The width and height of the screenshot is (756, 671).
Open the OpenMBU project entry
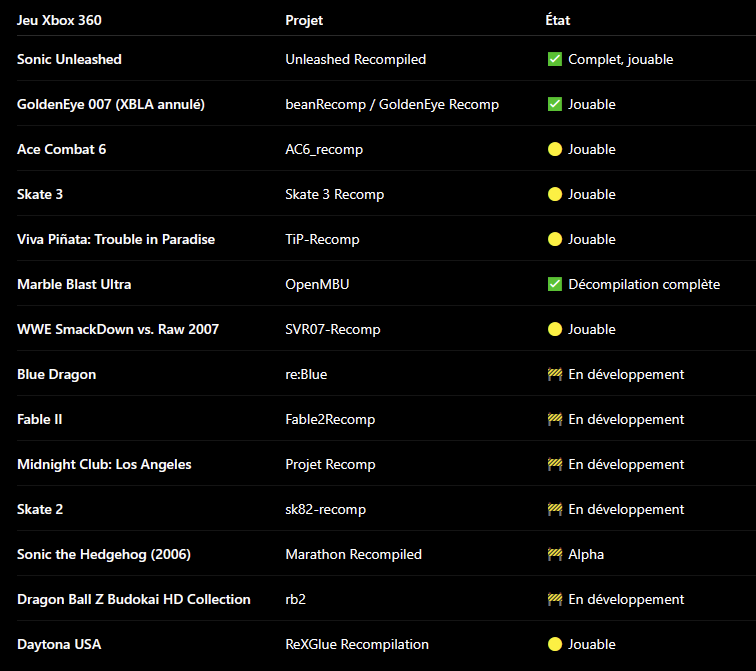[x=317, y=284]
